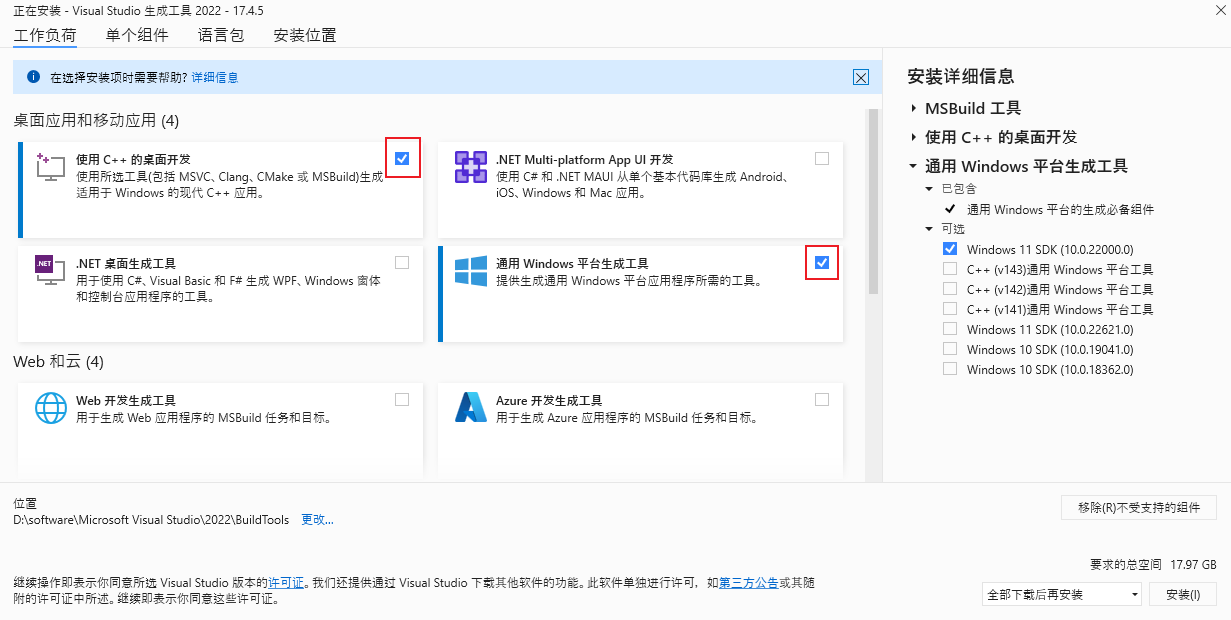Click the Web 和云 (4) heading
This screenshot has height=620, width=1231.
click(58, 361)
